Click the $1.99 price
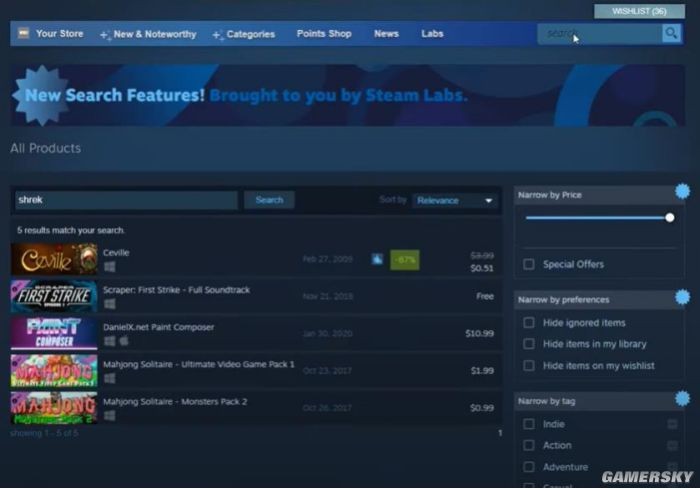The height and width of the screenshot is (489, 700). [x=482, y=371]
